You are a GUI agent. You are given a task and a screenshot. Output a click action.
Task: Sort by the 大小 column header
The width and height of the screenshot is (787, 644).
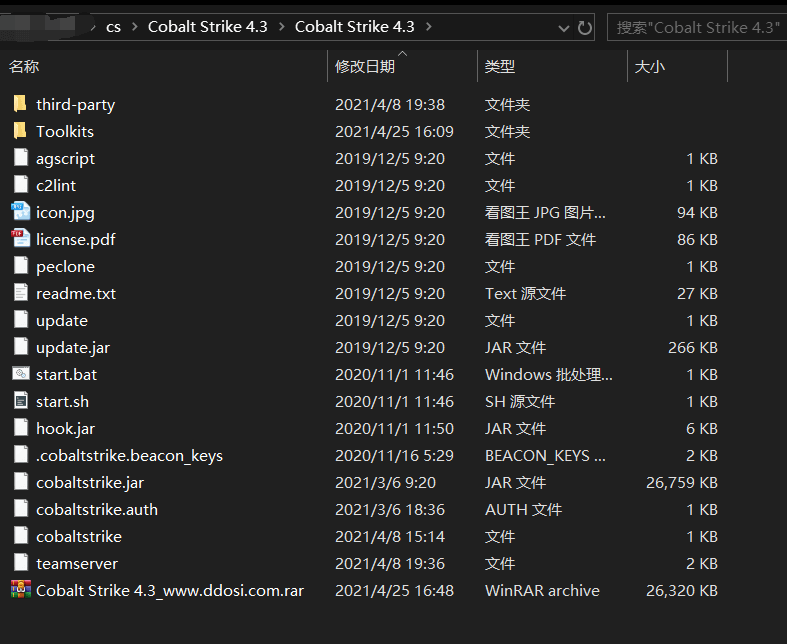pyautogui.click(x=649, y=66)
